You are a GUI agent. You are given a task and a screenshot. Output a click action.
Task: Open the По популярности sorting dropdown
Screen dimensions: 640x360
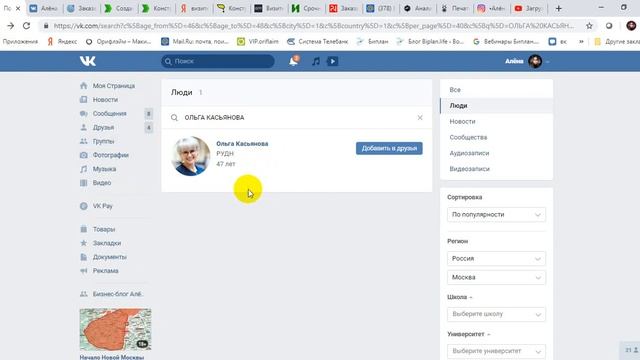[x=496, y=215]
